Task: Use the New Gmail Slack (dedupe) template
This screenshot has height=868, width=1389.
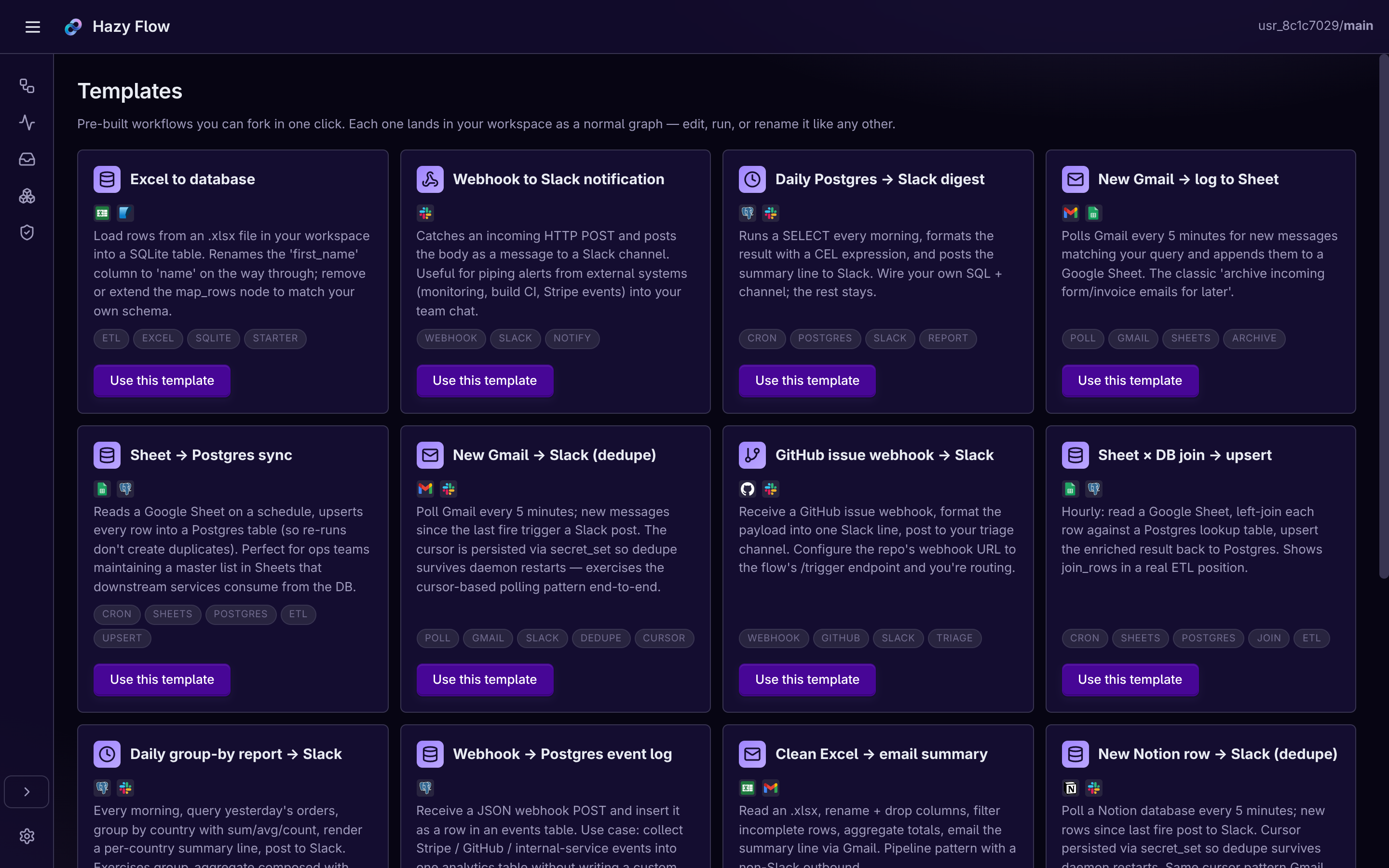Action: coord(484,680)
